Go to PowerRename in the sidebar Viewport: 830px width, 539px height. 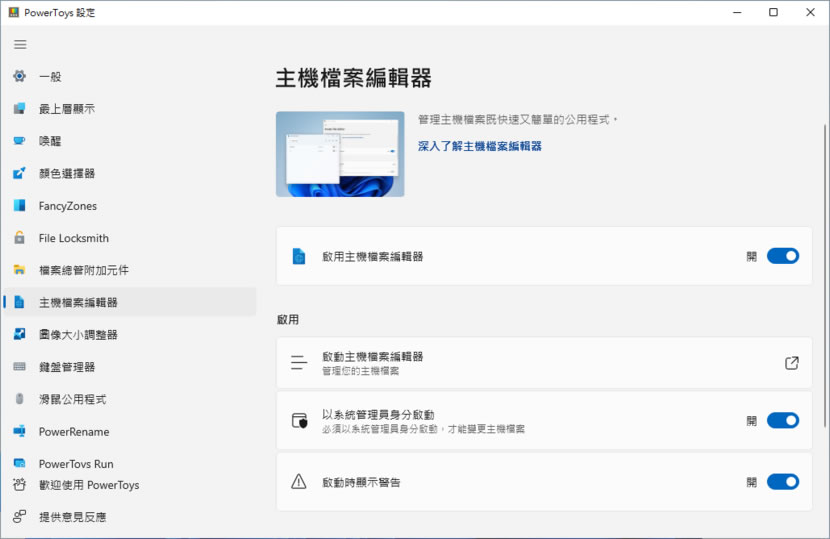click(x=74, y=432)
